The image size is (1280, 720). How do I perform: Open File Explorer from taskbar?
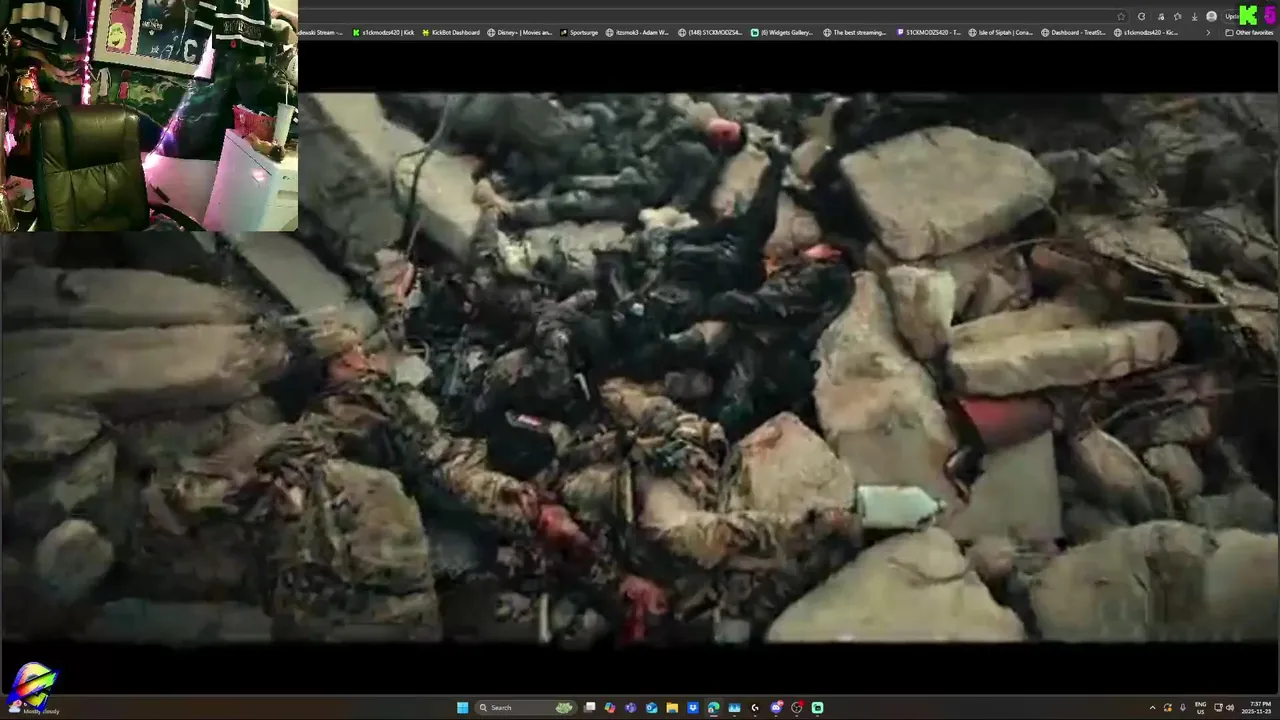[672, 707]
